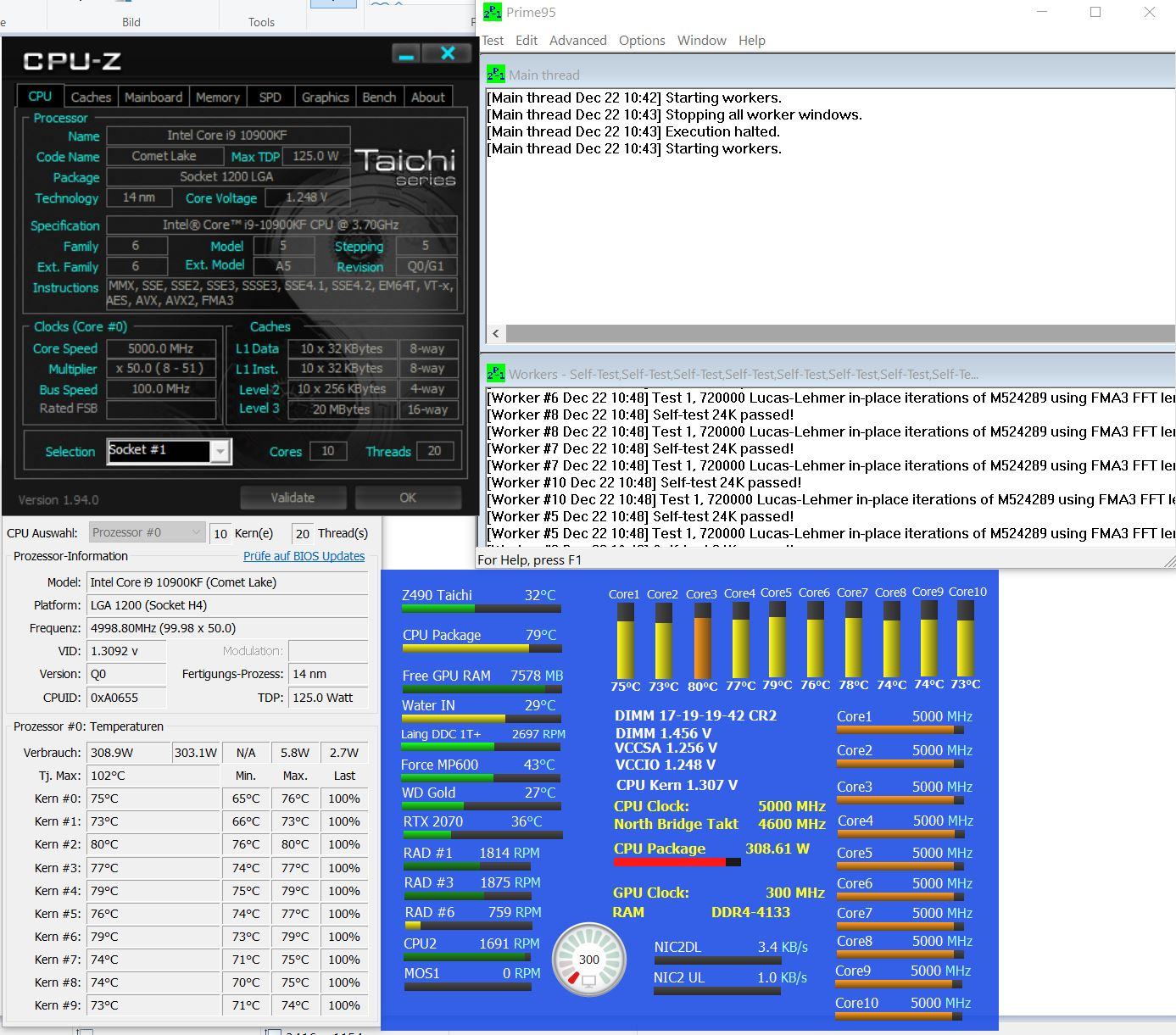Open the CPU Auswahl Prozessor #0 dropdown
Image resolution: width=1176 pixels, height=1035 pixels.
coord(147,533)
